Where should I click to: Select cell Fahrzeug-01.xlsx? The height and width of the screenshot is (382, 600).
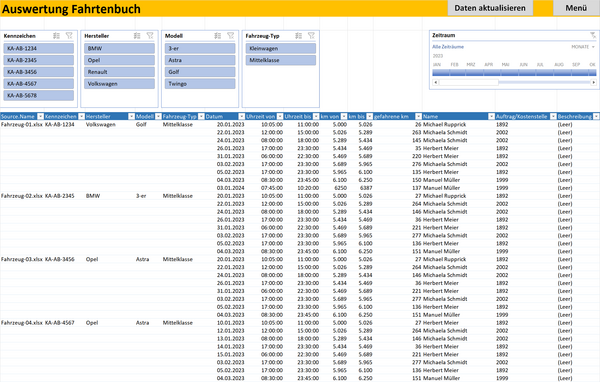22,124
